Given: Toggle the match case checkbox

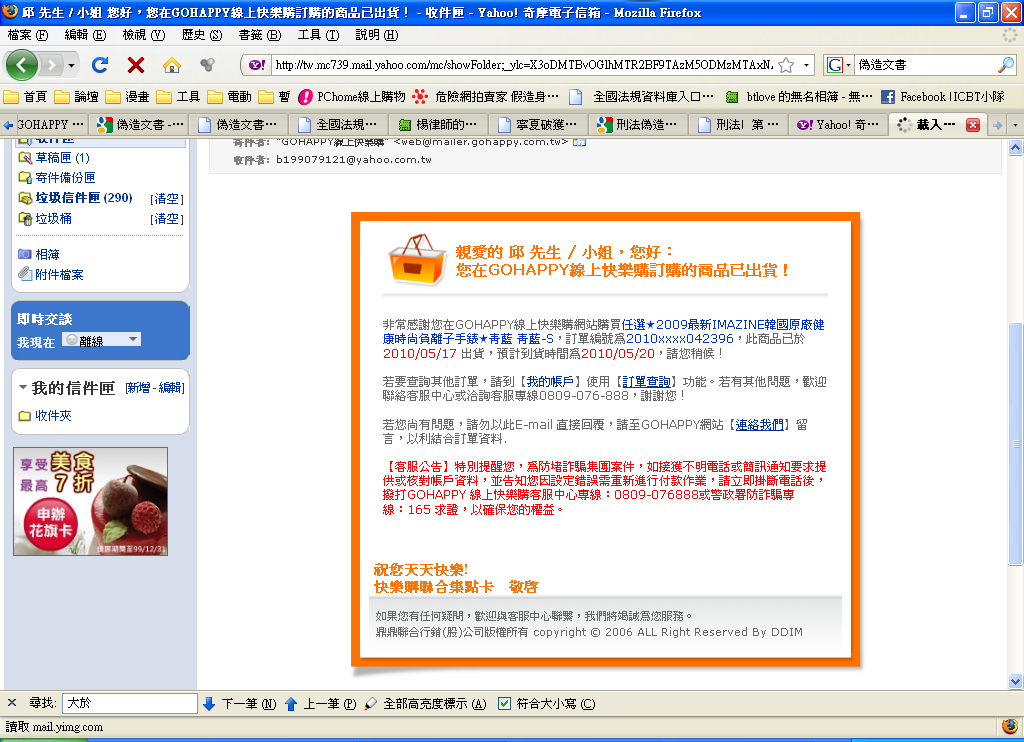Looking at the screenshot, I should 504,704.
